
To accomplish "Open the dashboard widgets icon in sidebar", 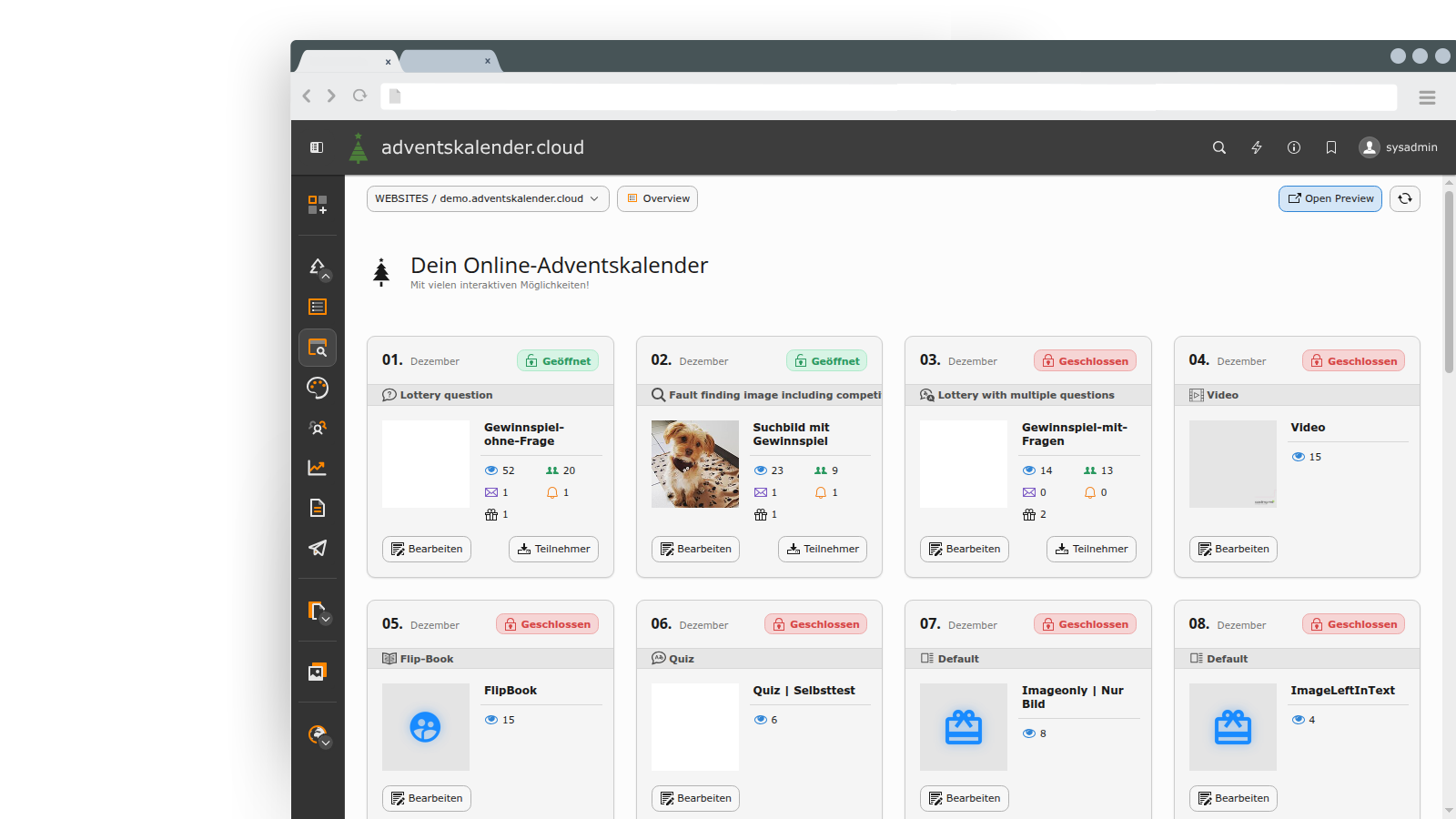I will click(x=318, y=205).
